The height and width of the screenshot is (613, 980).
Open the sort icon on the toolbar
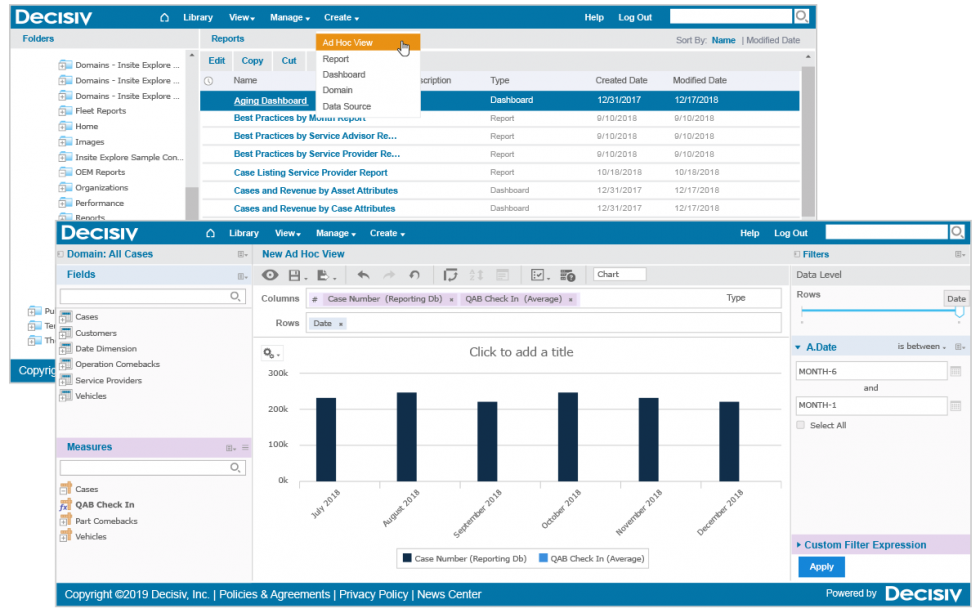click(476, 274)
